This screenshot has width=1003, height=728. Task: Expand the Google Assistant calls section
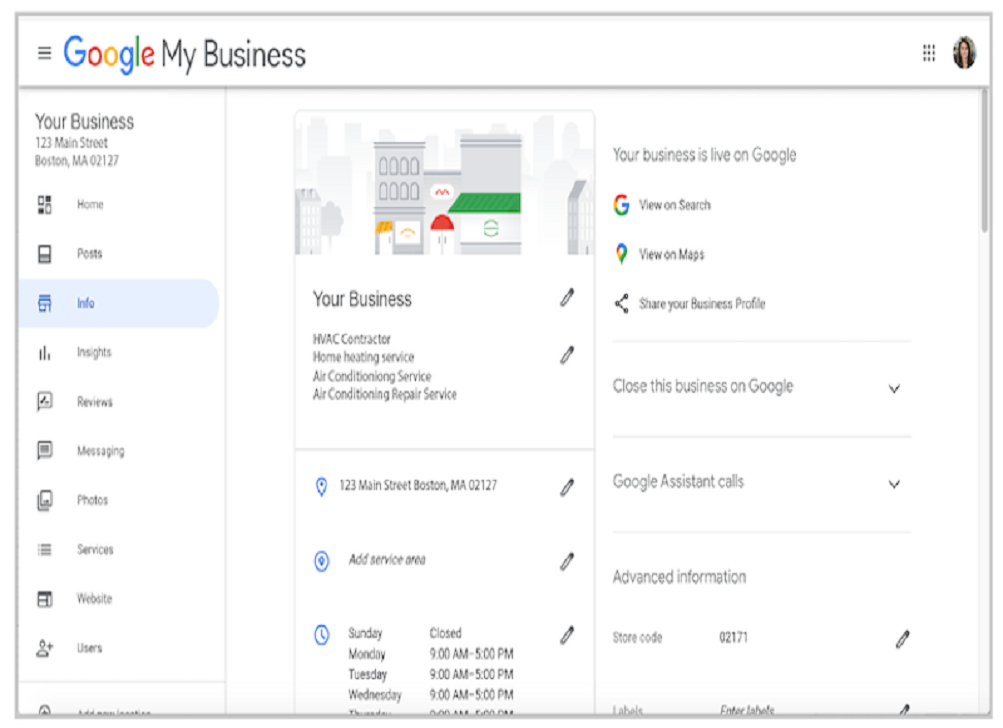click(x=894, y=484)
